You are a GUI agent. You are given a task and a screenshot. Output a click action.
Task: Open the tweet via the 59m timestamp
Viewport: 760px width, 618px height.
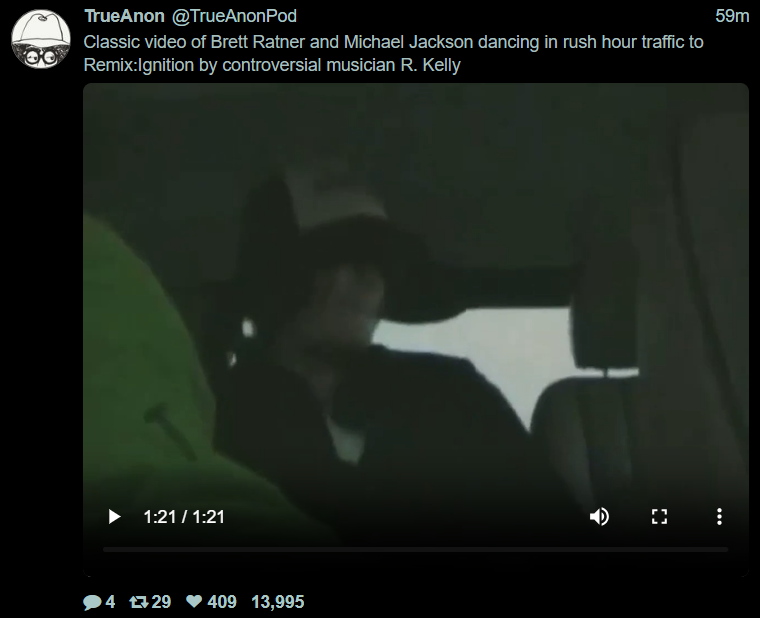coord(732,16)
